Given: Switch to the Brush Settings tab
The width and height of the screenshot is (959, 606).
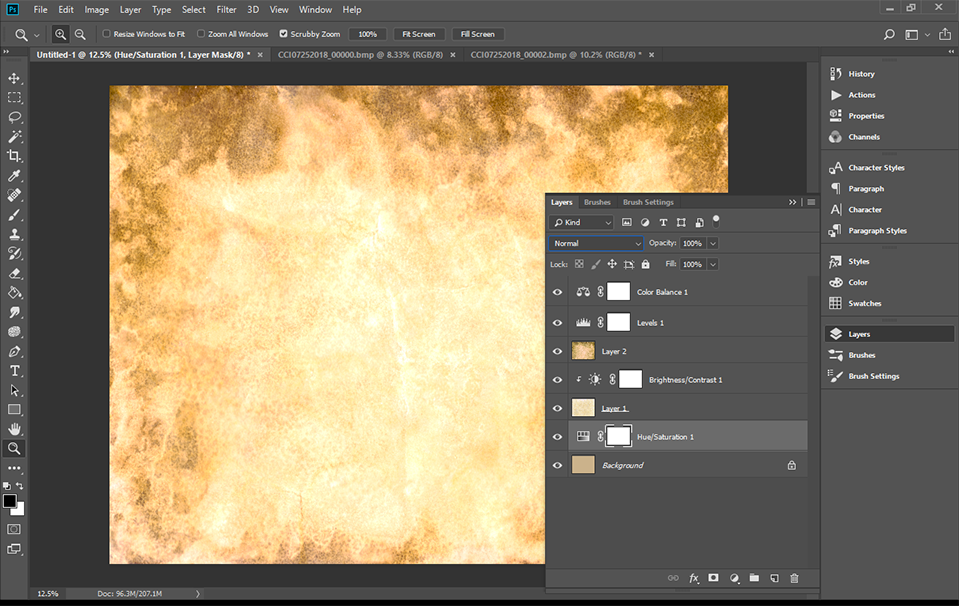Looking at the screenshot, I should [648, 202].
